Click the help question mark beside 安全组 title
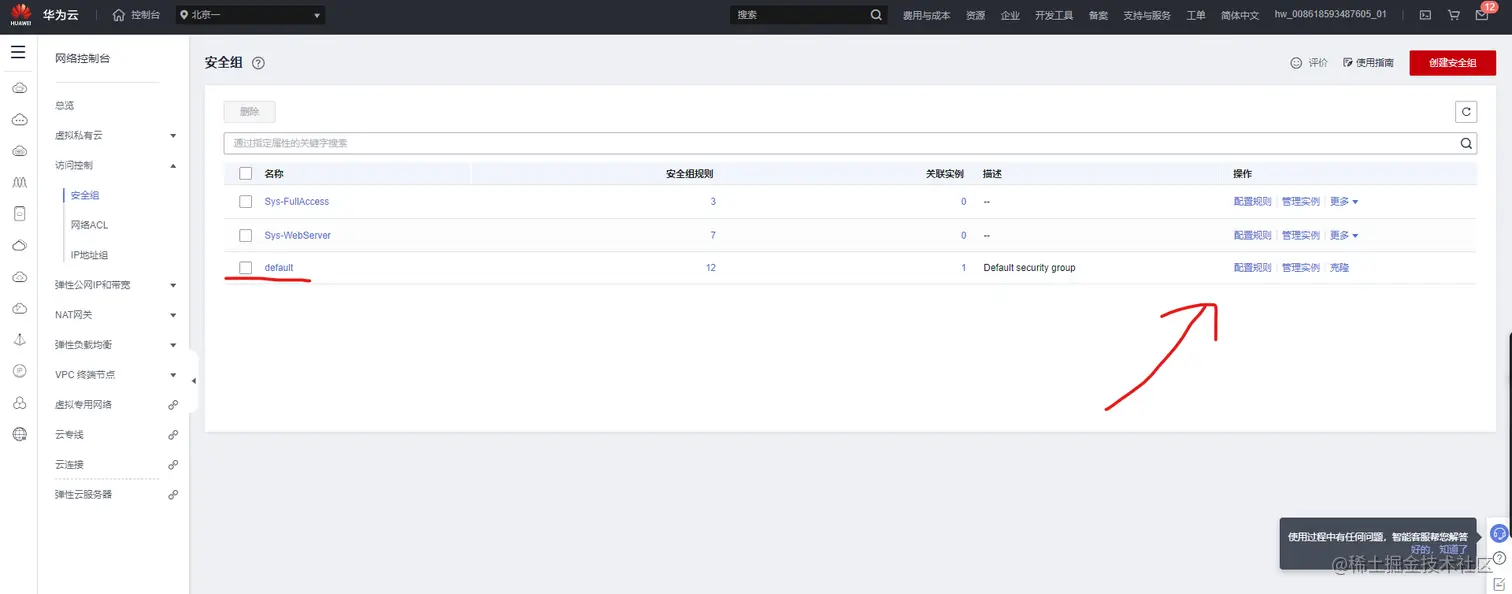This screenshot has height=594, width=1512. point(258,63)
